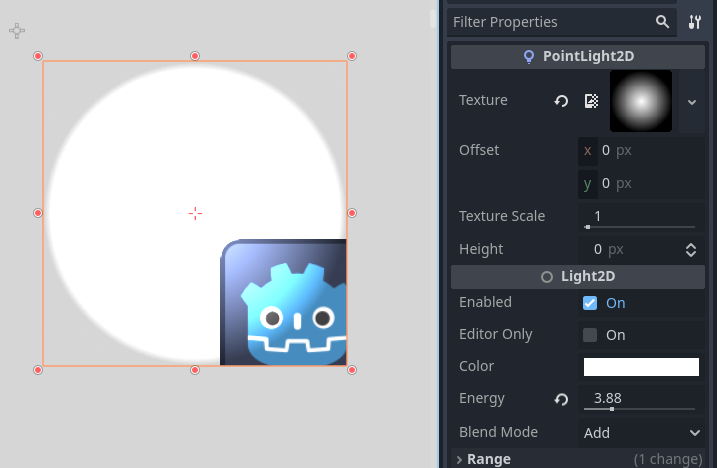The height and width of the screenshot is (468, 717).
Task: Click the search magnifier in Filter Properties
Action: tap(662, 22)
